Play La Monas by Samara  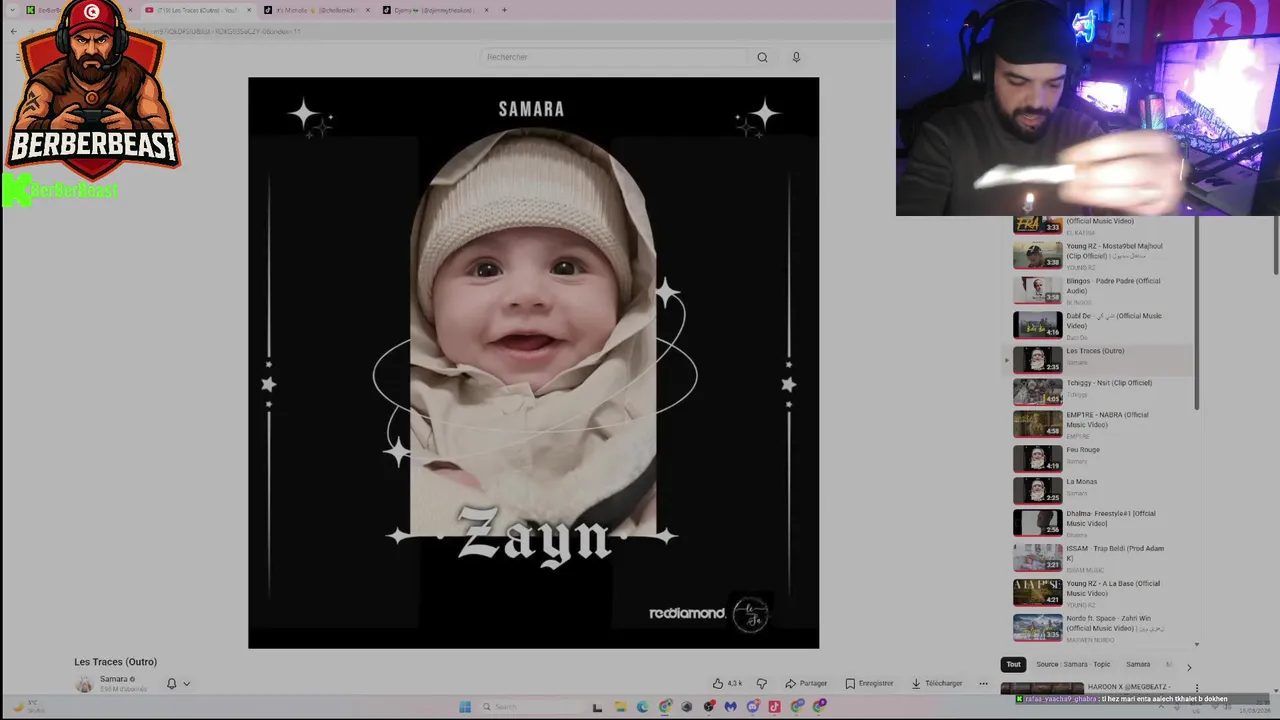(x=1098, y=490)
